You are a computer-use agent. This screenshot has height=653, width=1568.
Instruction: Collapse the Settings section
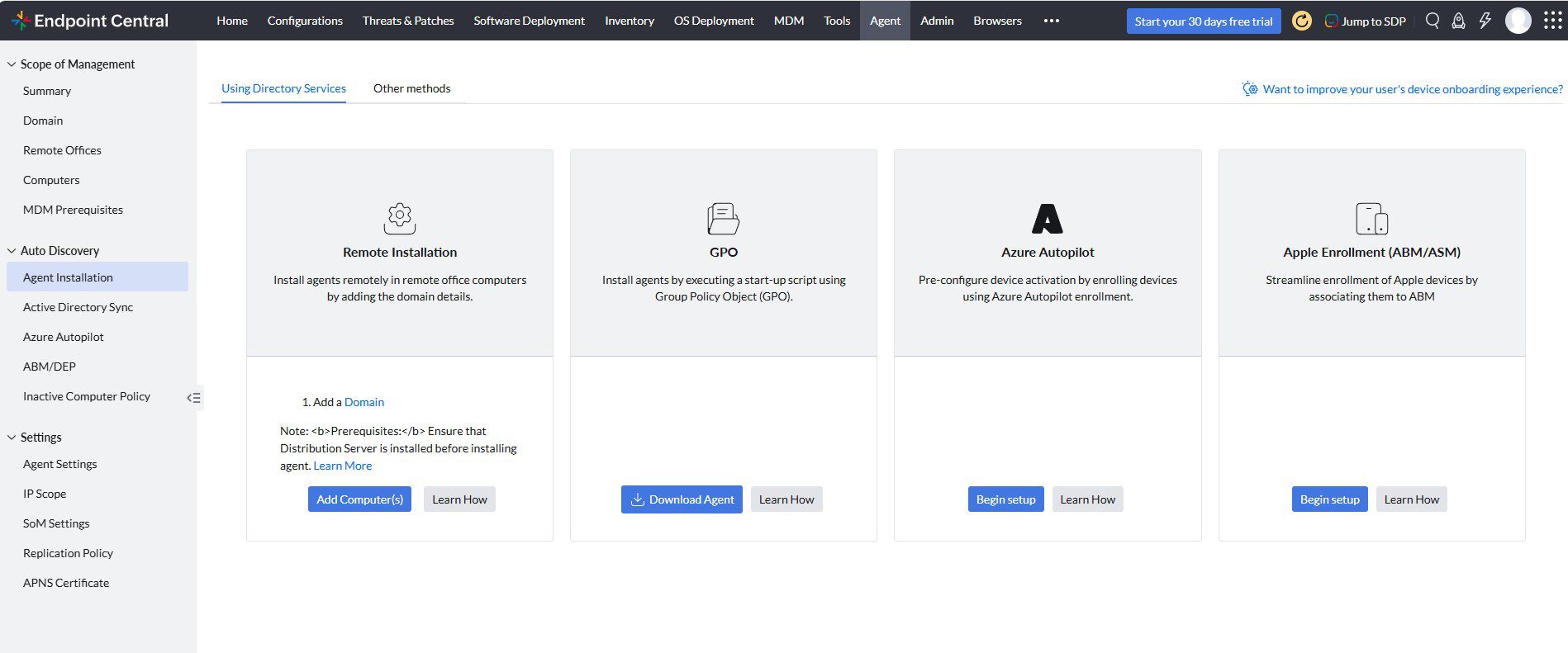tap(12, 438)
